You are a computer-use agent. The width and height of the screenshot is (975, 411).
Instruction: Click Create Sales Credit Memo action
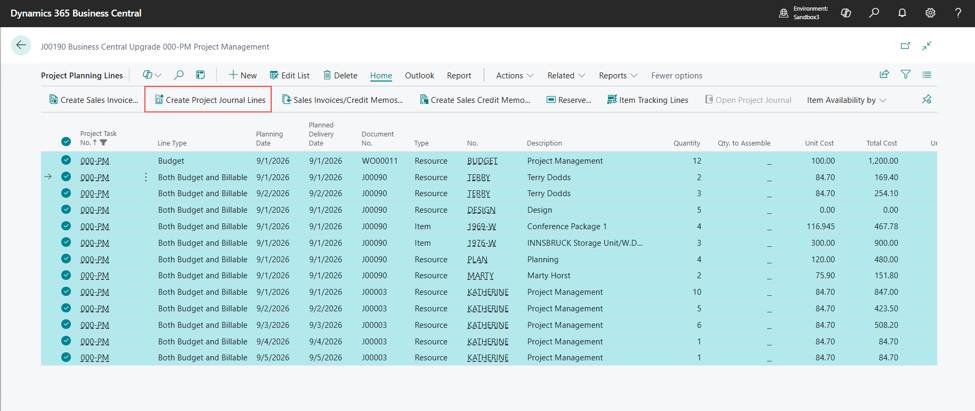click(475, 99)
